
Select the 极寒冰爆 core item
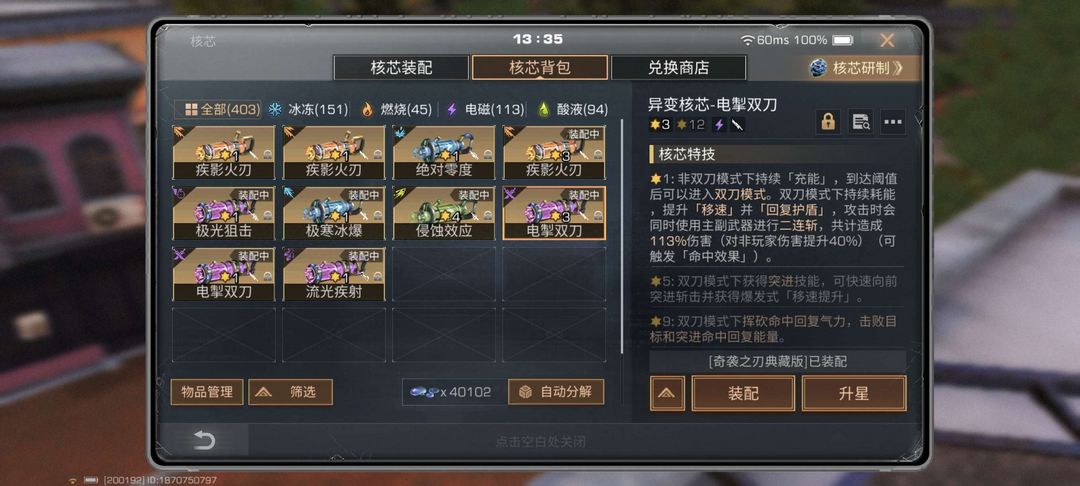click(x=333, y=213)
